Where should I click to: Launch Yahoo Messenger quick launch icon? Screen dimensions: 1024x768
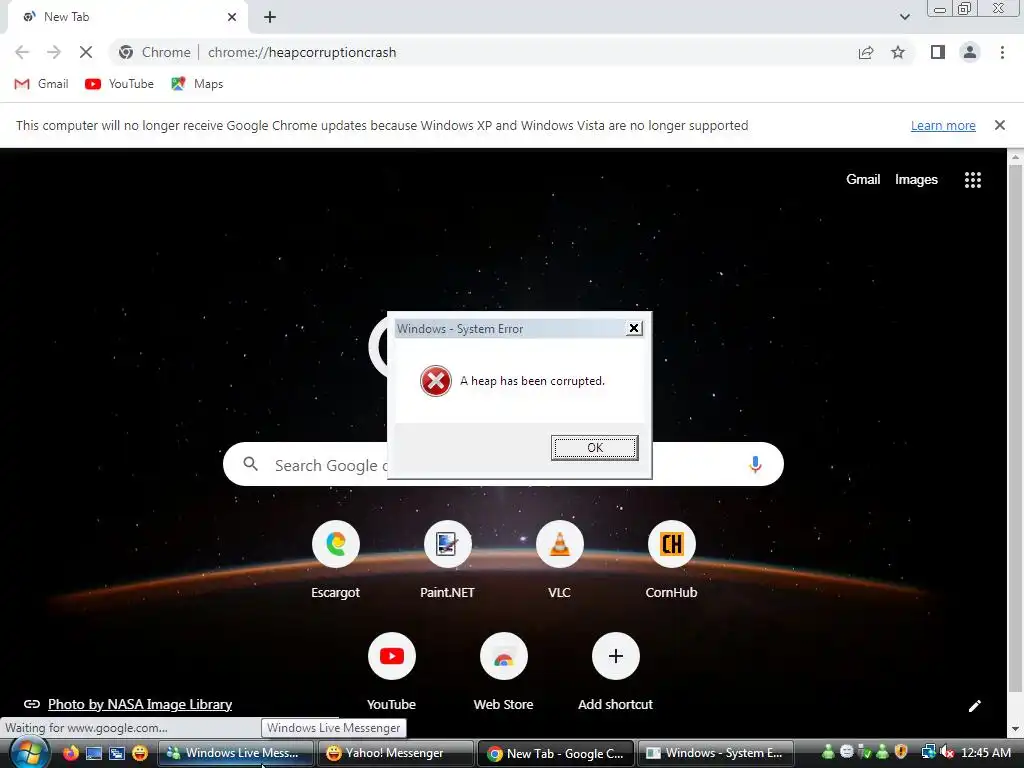pyautogui.click(x=140, y=753)
